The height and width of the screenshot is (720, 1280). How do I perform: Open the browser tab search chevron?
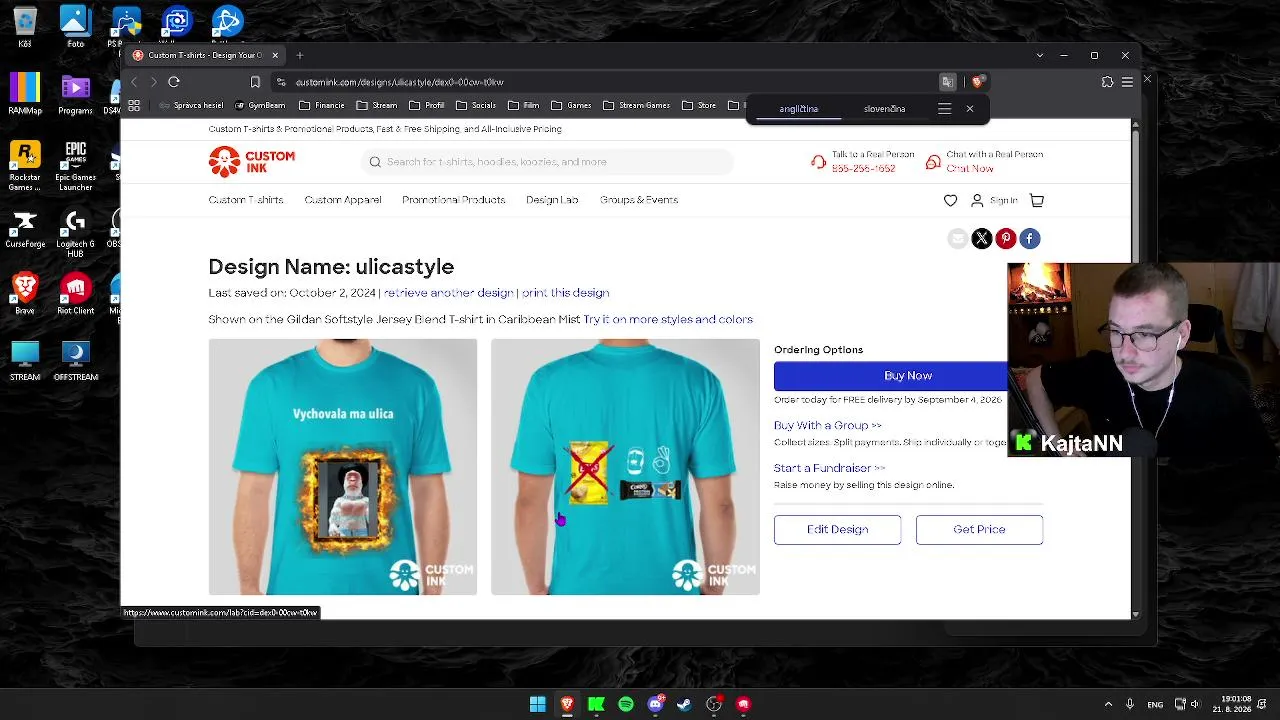[x=1040, y=55]
